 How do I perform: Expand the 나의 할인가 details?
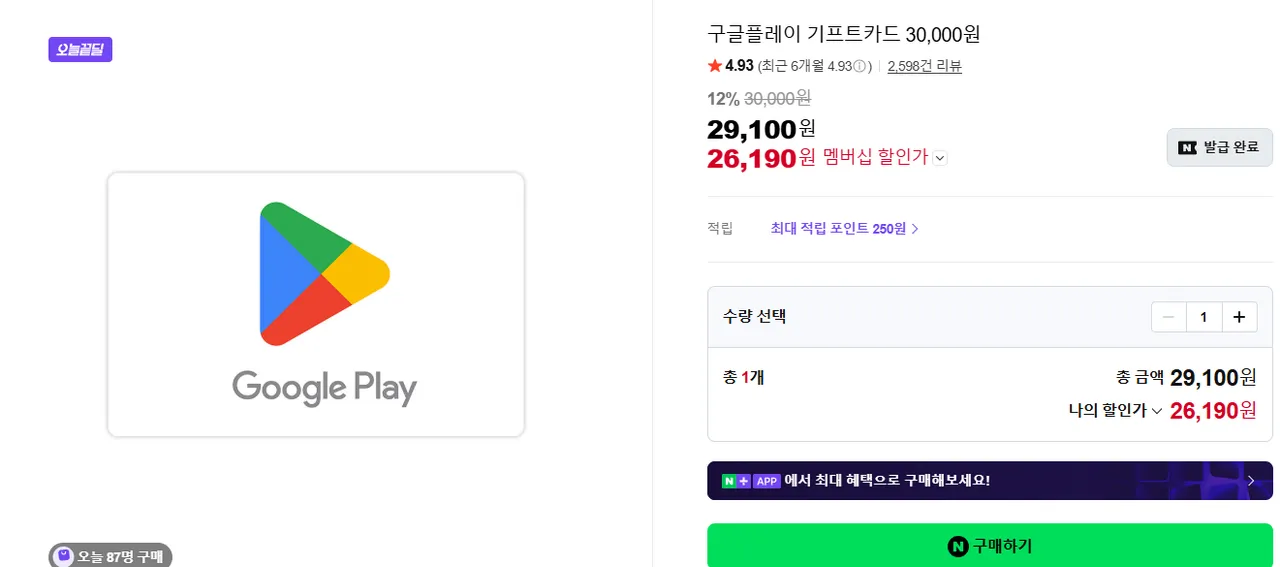coord(1156,410)
